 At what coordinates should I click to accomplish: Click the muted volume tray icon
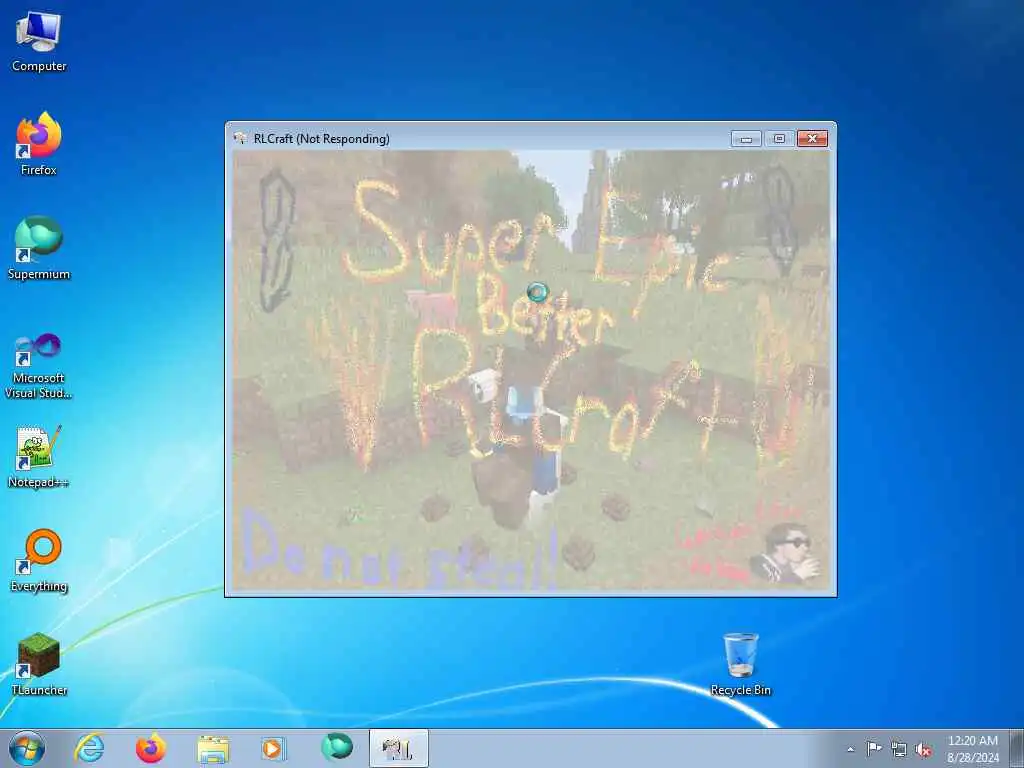click(x=923, y=750)
